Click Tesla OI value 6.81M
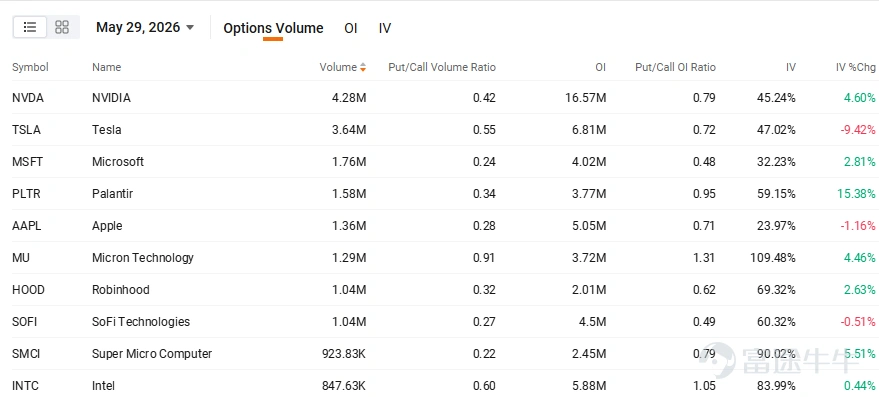The height and width of the screenshot is (397, 879). 589,130
